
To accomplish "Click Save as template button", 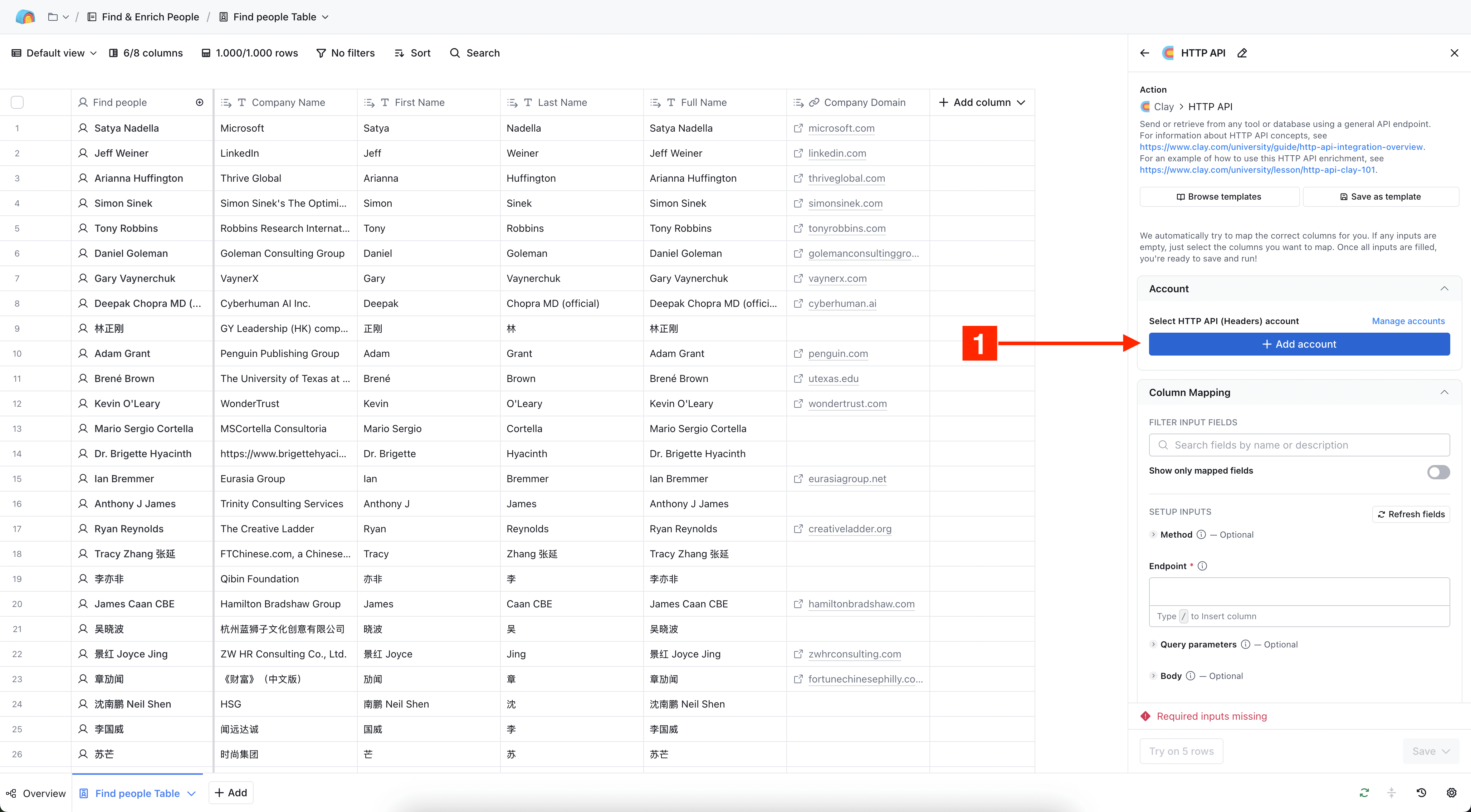I will (x=1380, y=196).
